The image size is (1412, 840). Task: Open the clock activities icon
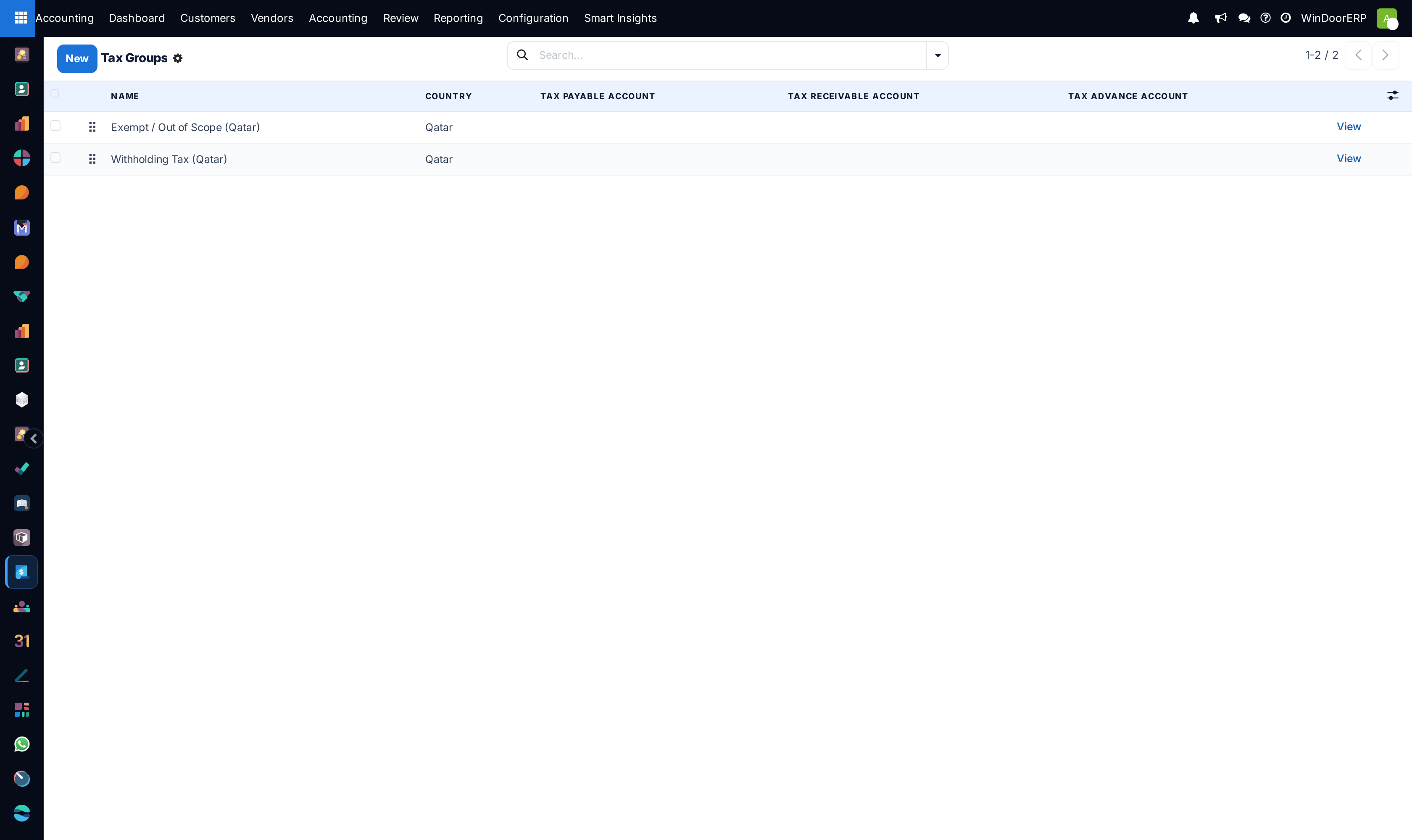(1286, 18)
